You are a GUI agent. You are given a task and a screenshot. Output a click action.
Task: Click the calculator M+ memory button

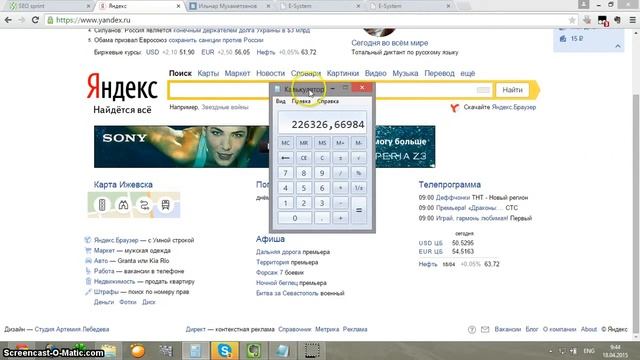coord(340,143)
